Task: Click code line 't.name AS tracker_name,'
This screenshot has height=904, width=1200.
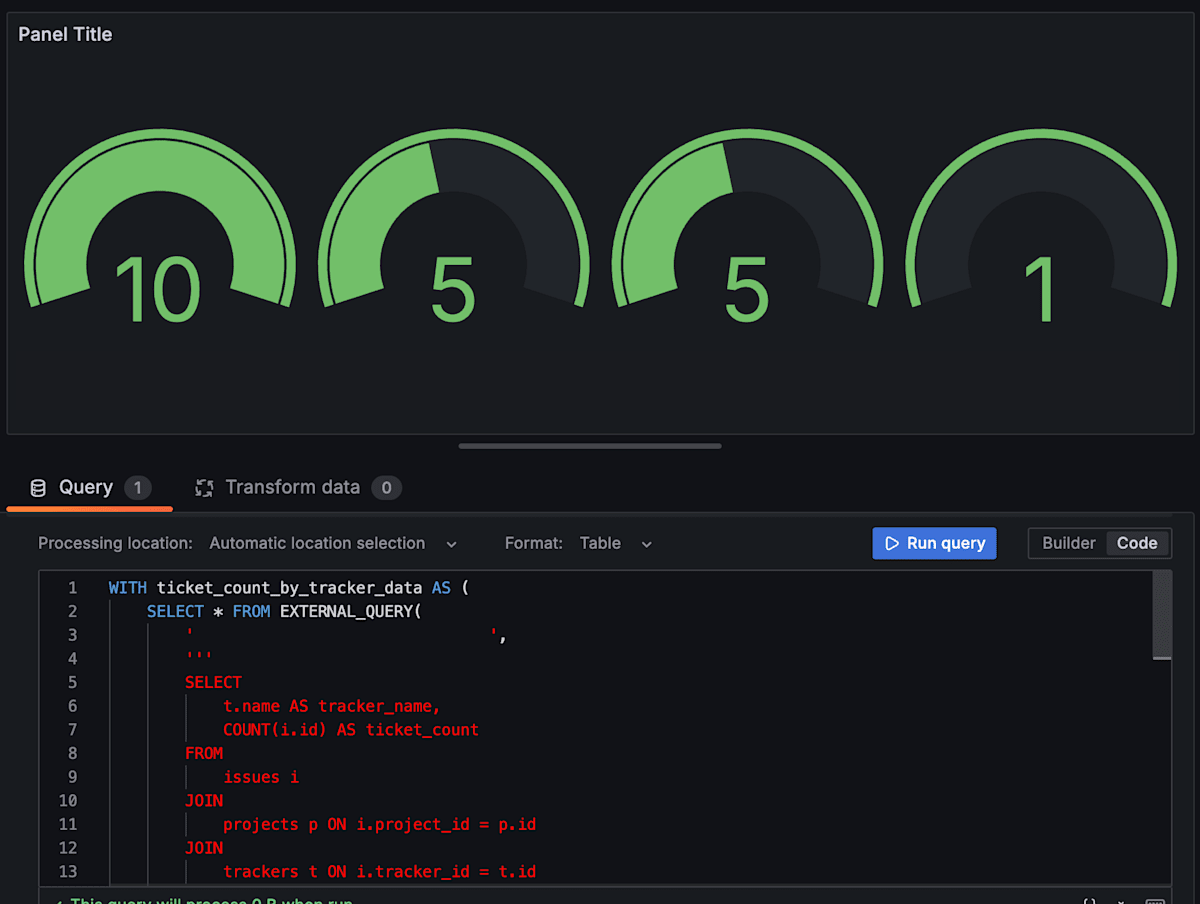Action: [332, 706]
